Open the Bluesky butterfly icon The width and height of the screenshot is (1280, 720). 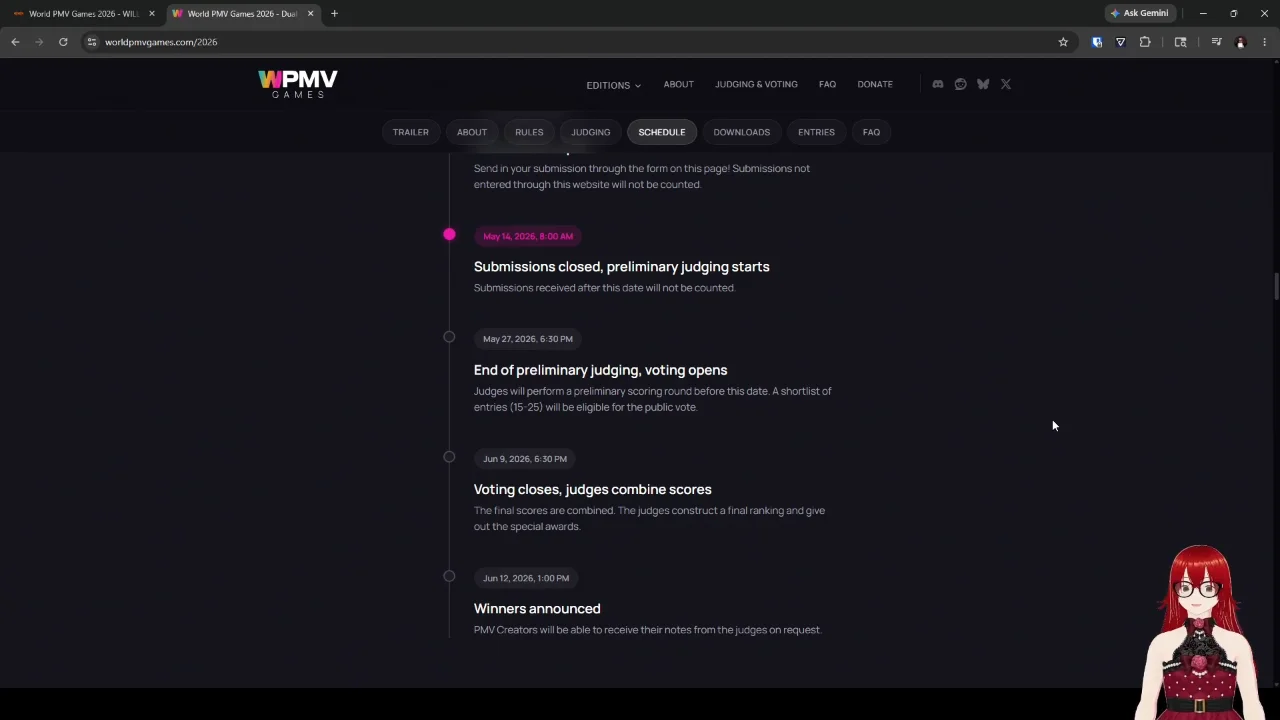(983, 84)
